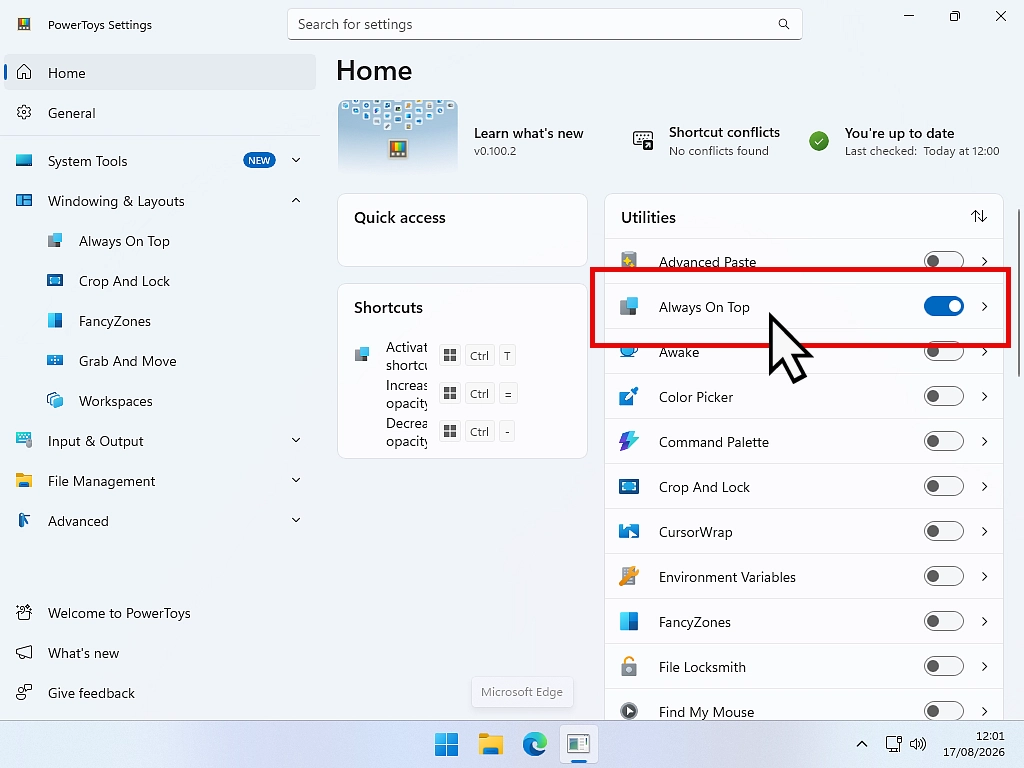This screenshot has height=768, width=1024.
Task: Open Command Palette settings via chevron
Action: tap(984, 441)
